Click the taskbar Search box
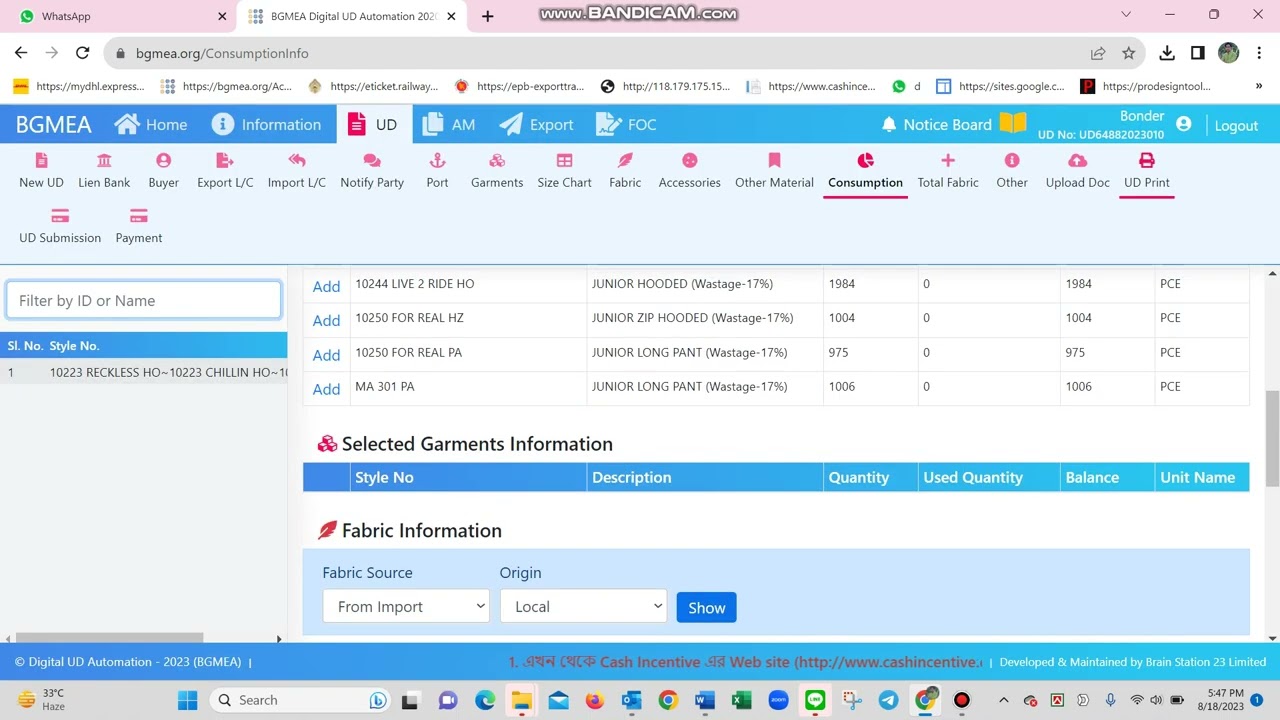 pos(301,700)
